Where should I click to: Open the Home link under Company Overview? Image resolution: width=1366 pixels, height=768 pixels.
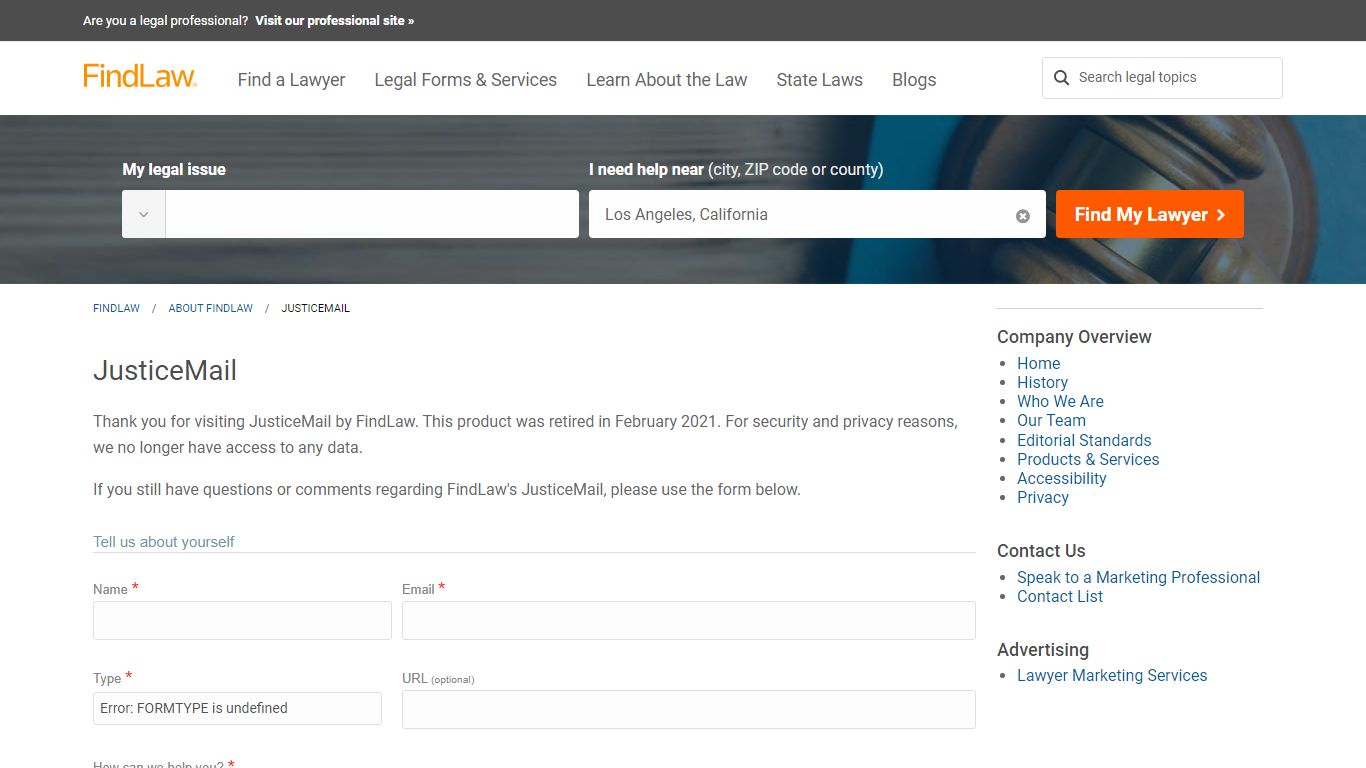pyautogui.click(x=1038, y=363)
